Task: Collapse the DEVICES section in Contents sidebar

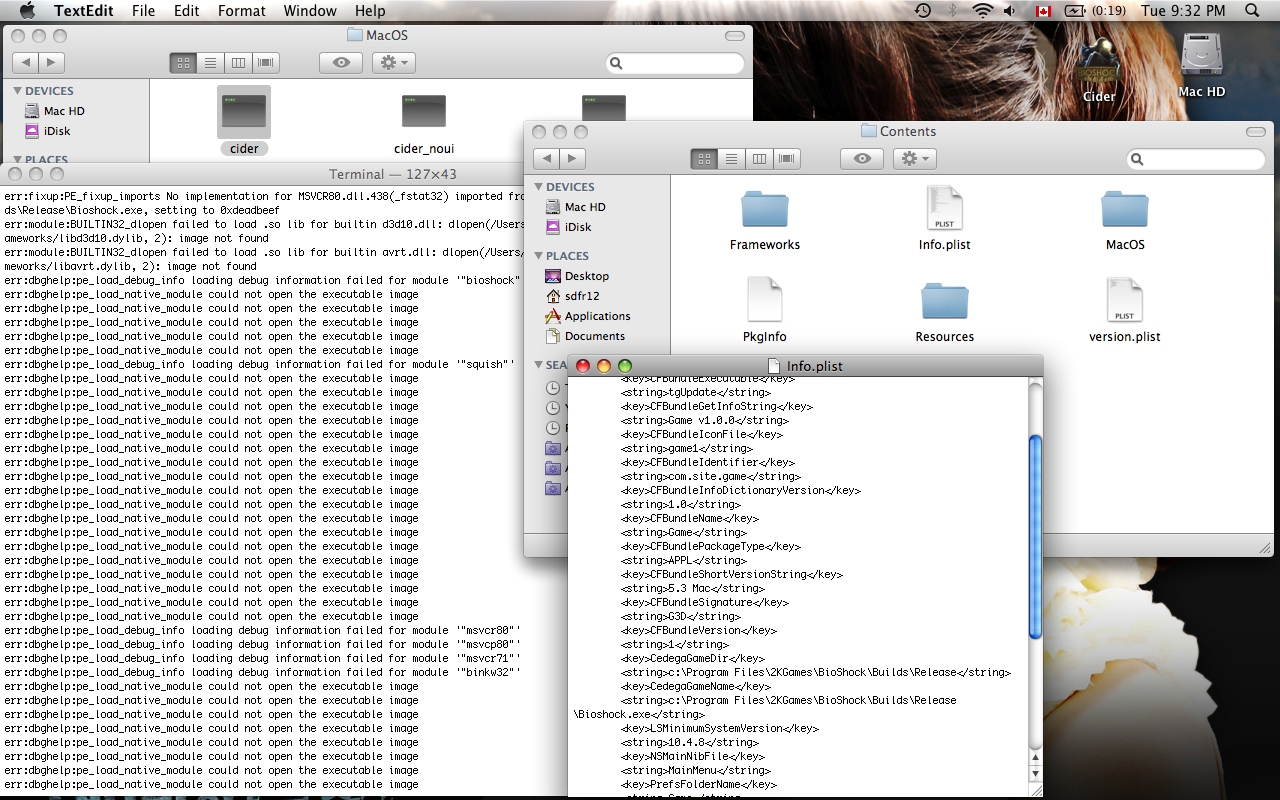Action: click(x=539, y=188)
